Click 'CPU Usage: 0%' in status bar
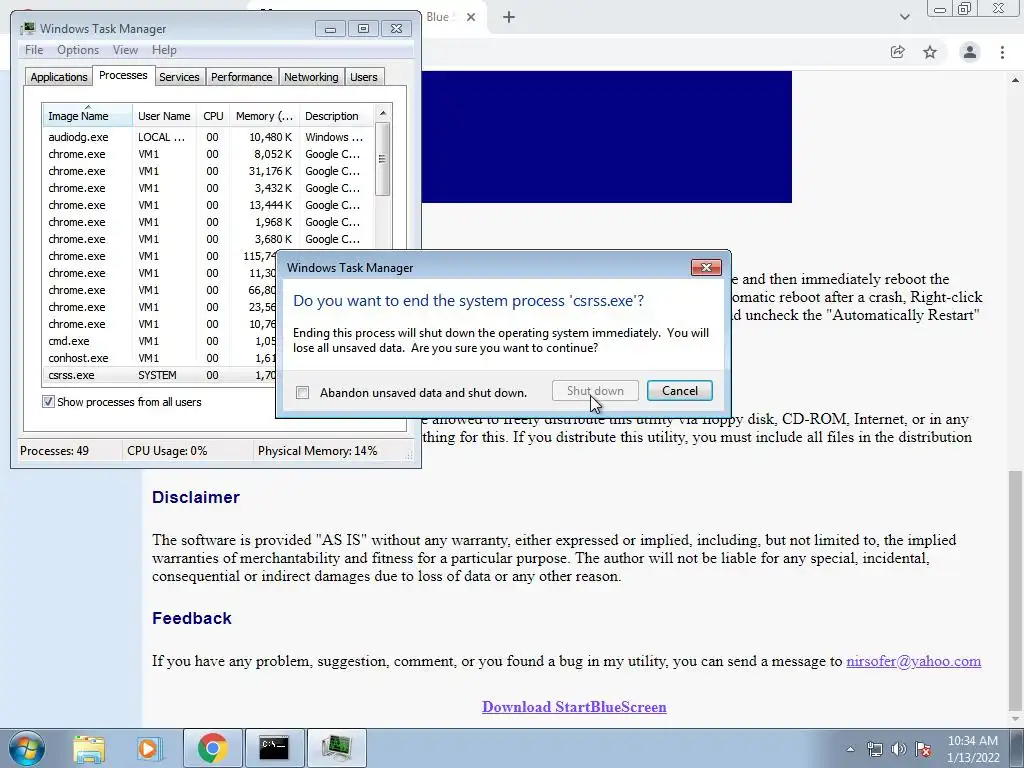Viewport: 1024px width, 768px height. pos(167,451)
